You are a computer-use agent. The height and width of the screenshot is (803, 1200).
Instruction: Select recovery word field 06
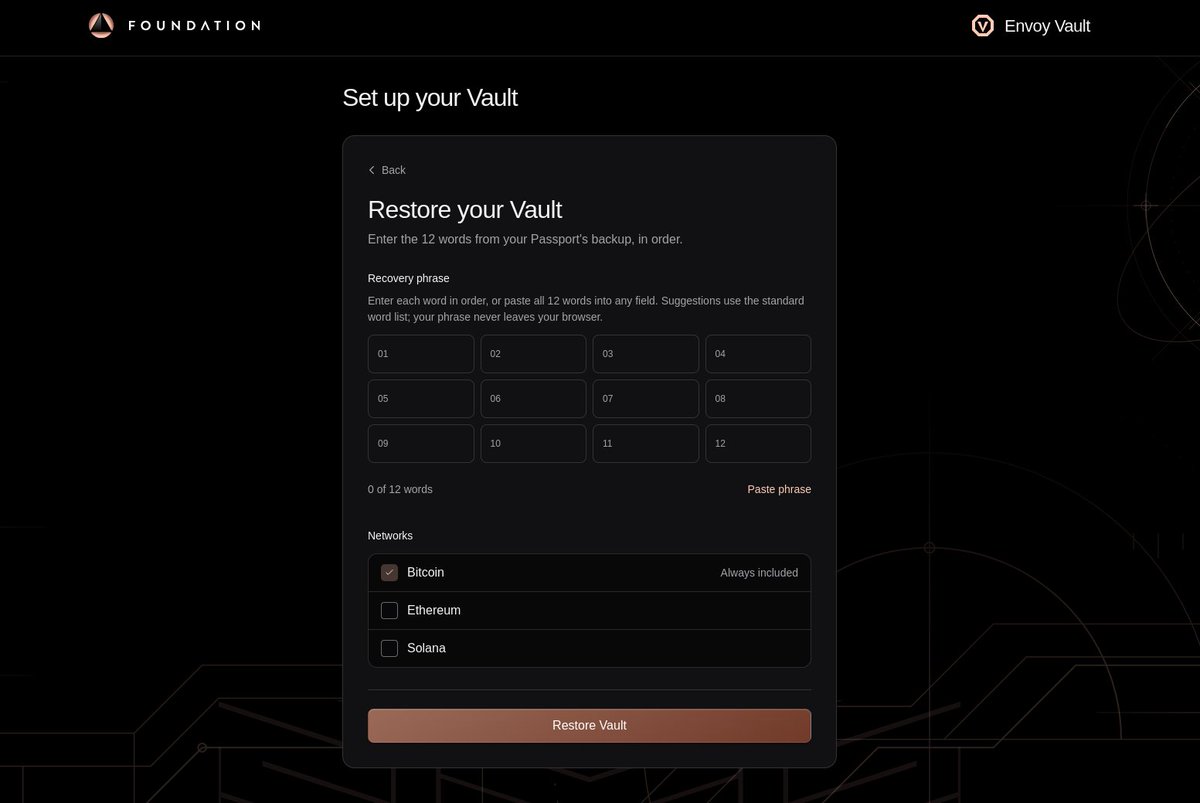point(533,398)
